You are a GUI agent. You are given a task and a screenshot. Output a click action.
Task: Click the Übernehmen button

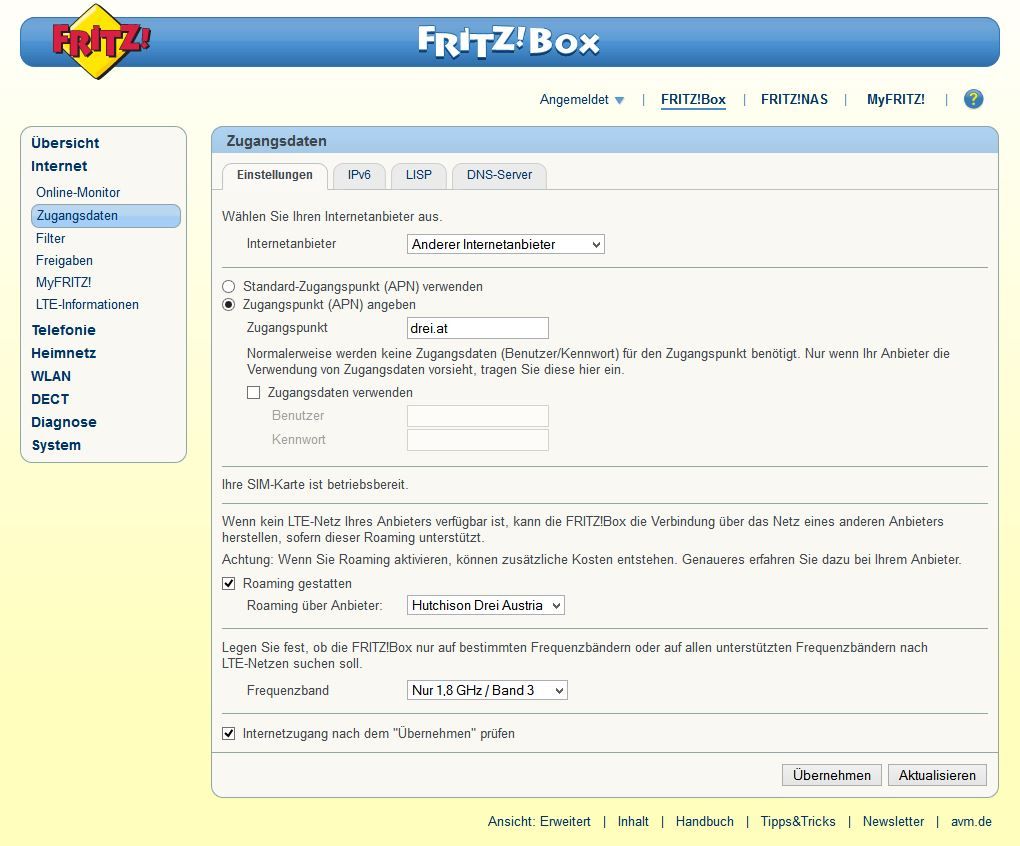coord(832,775)
